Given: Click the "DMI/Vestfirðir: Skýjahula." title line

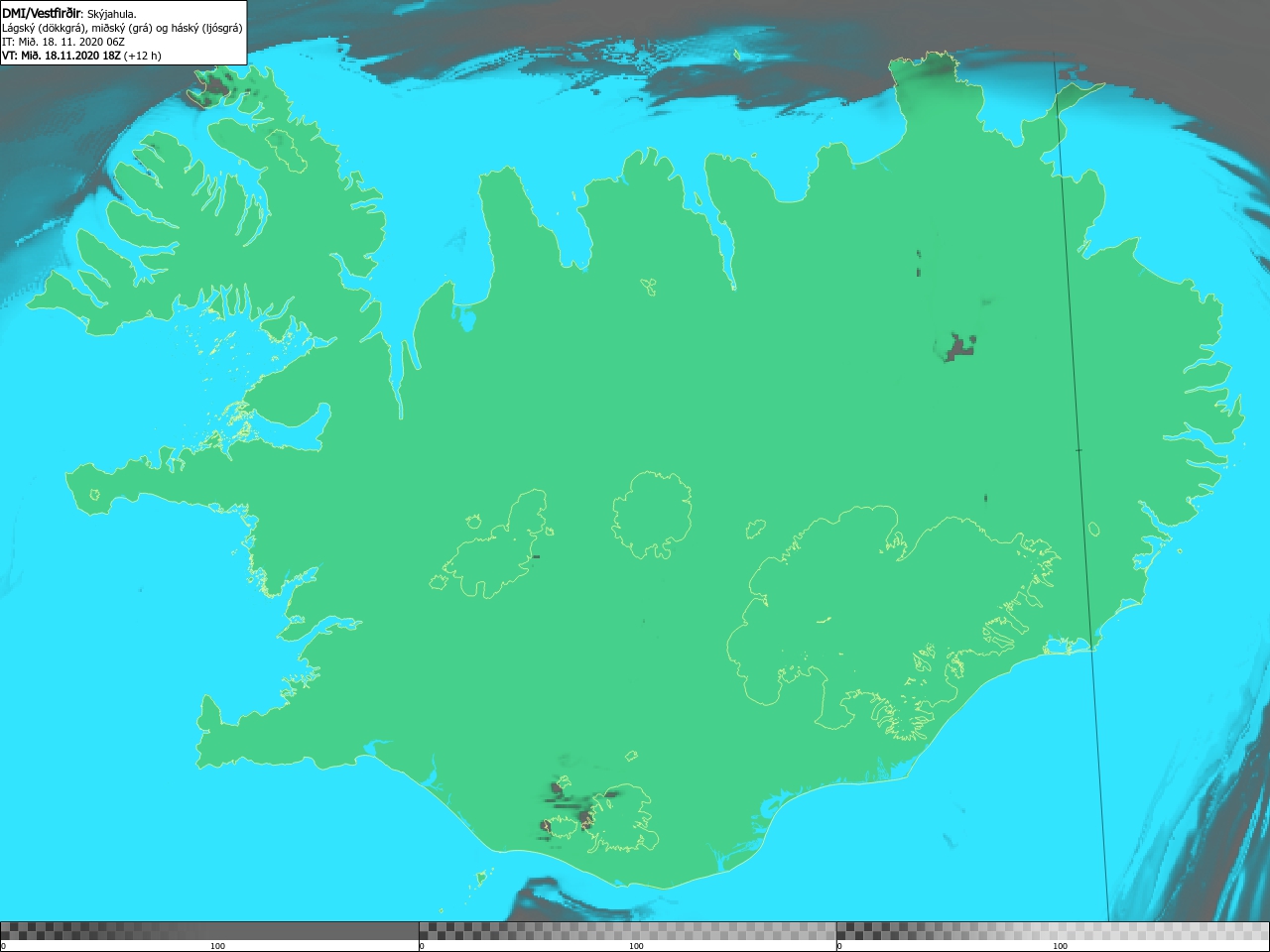Looking at the screenshot, I should pos(69,13).
